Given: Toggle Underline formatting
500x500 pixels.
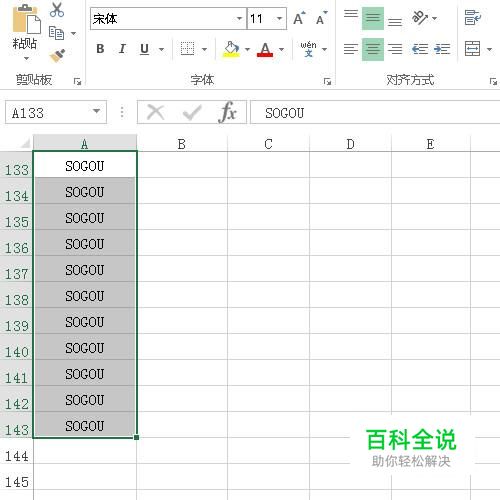Looking at the screenshot, I should (144, 49).
